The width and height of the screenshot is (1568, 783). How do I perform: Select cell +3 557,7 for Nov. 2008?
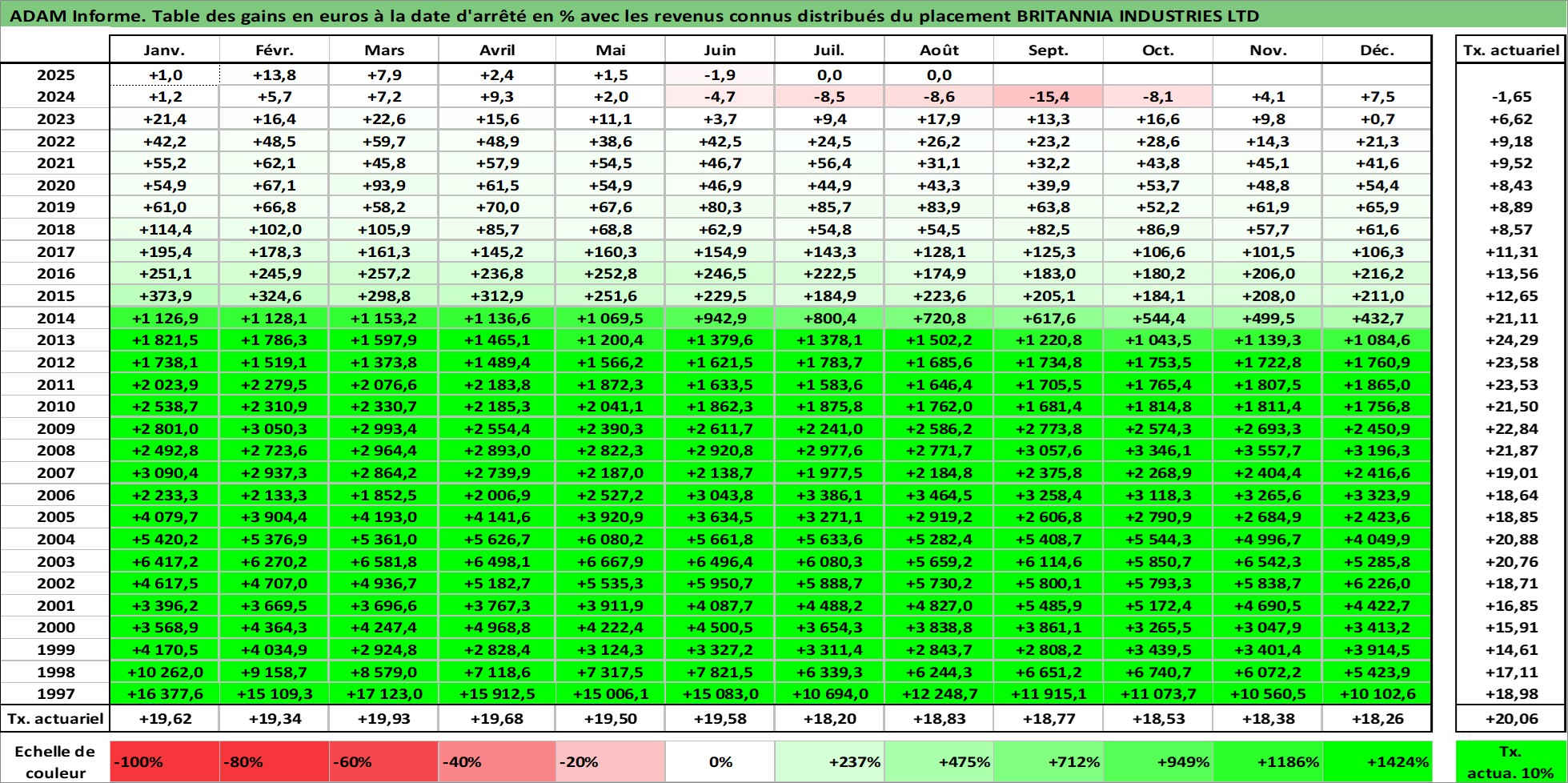click(x=1268, y=451)
